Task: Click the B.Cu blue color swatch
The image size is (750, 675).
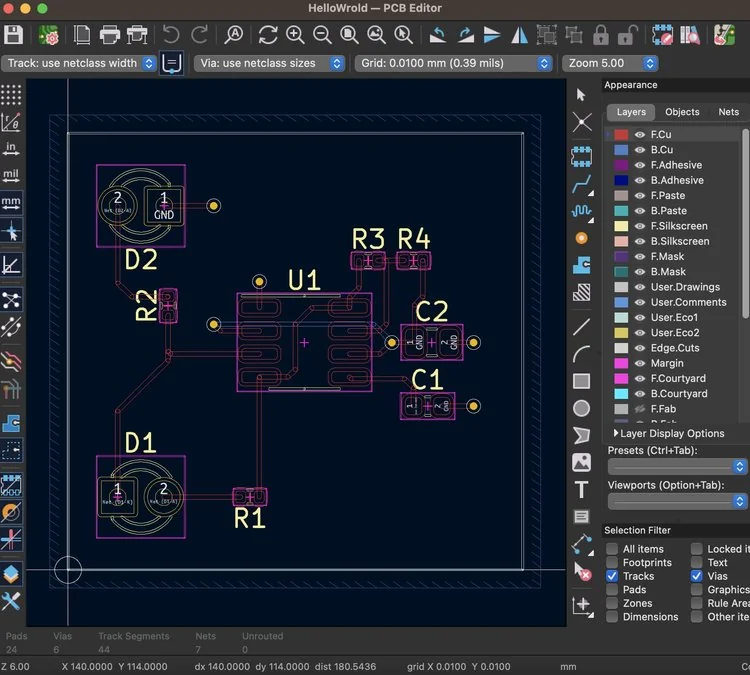Action: coord(621,150)
